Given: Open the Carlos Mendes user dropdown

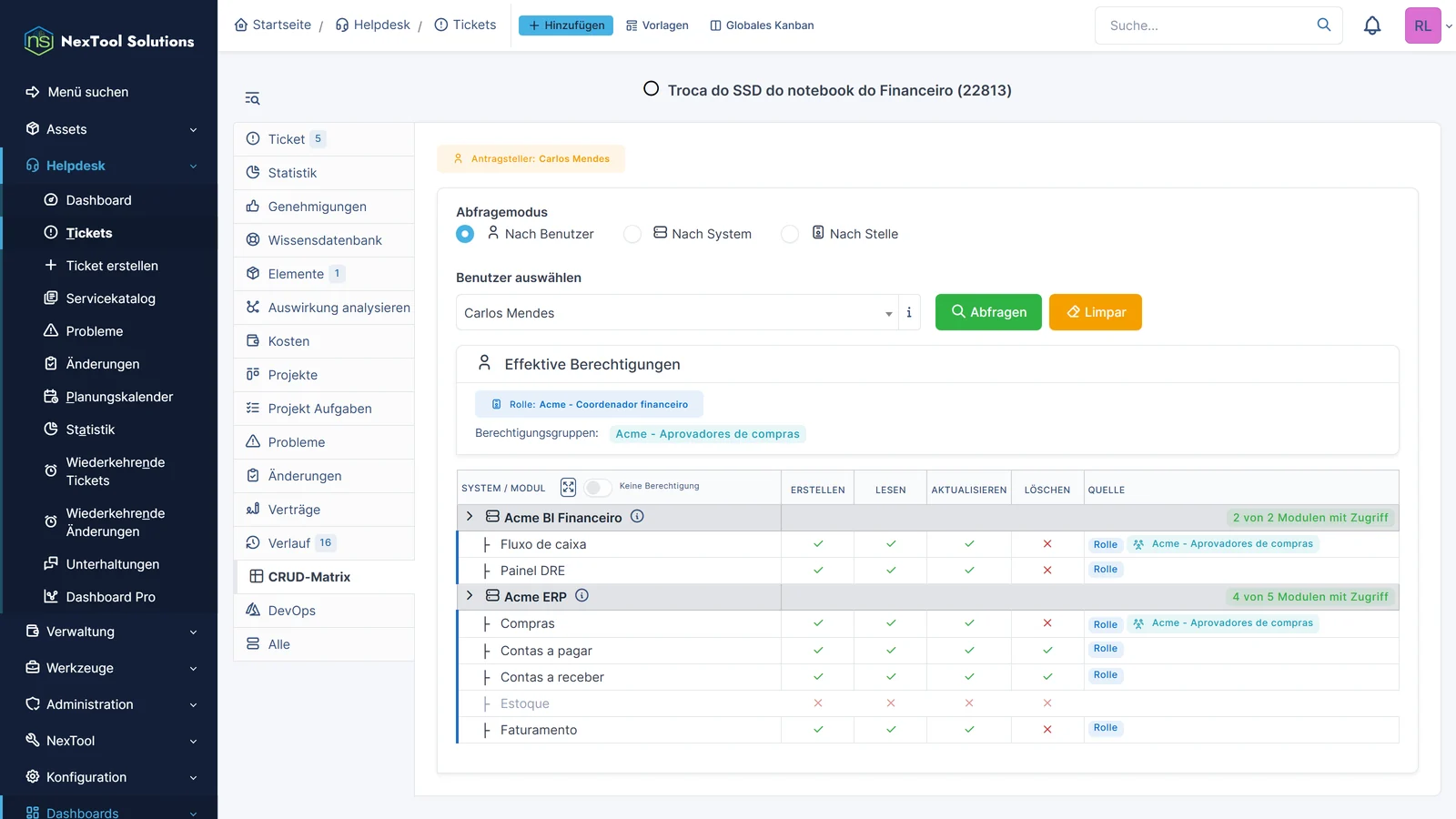Looking at the screenshot, I should click(x=677, y=312).
